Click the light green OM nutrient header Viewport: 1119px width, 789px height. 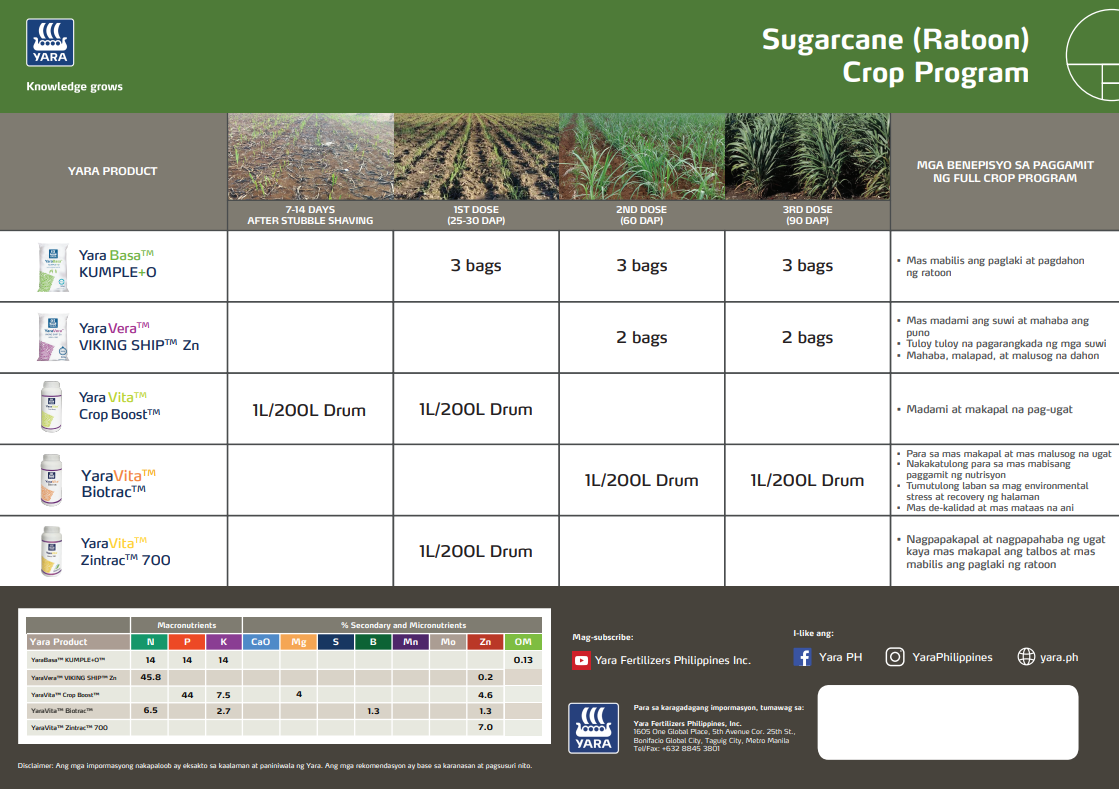pyautogui.click(x=523, y=641)
